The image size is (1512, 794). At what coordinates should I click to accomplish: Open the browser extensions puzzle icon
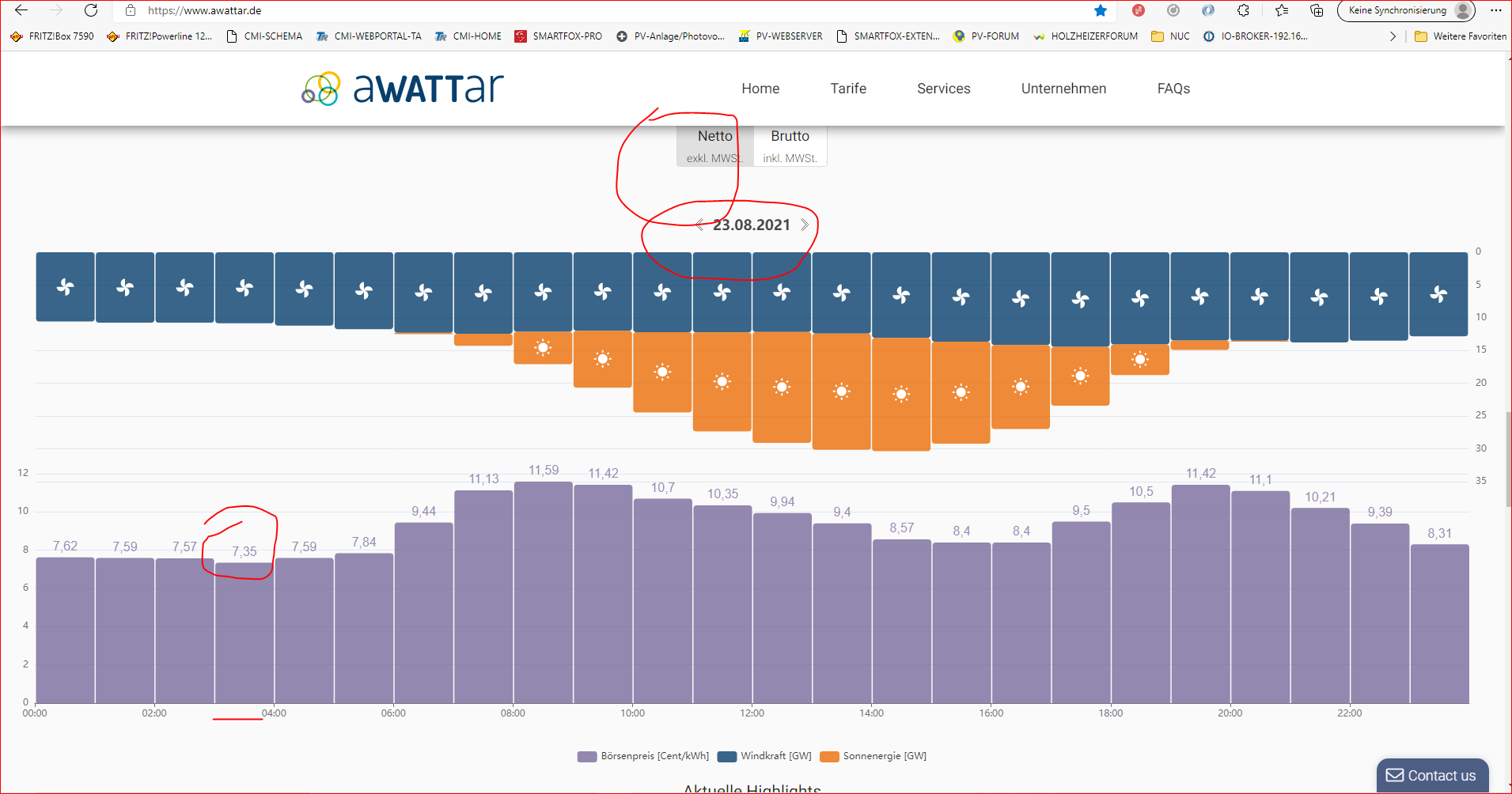coord(1244,10)
